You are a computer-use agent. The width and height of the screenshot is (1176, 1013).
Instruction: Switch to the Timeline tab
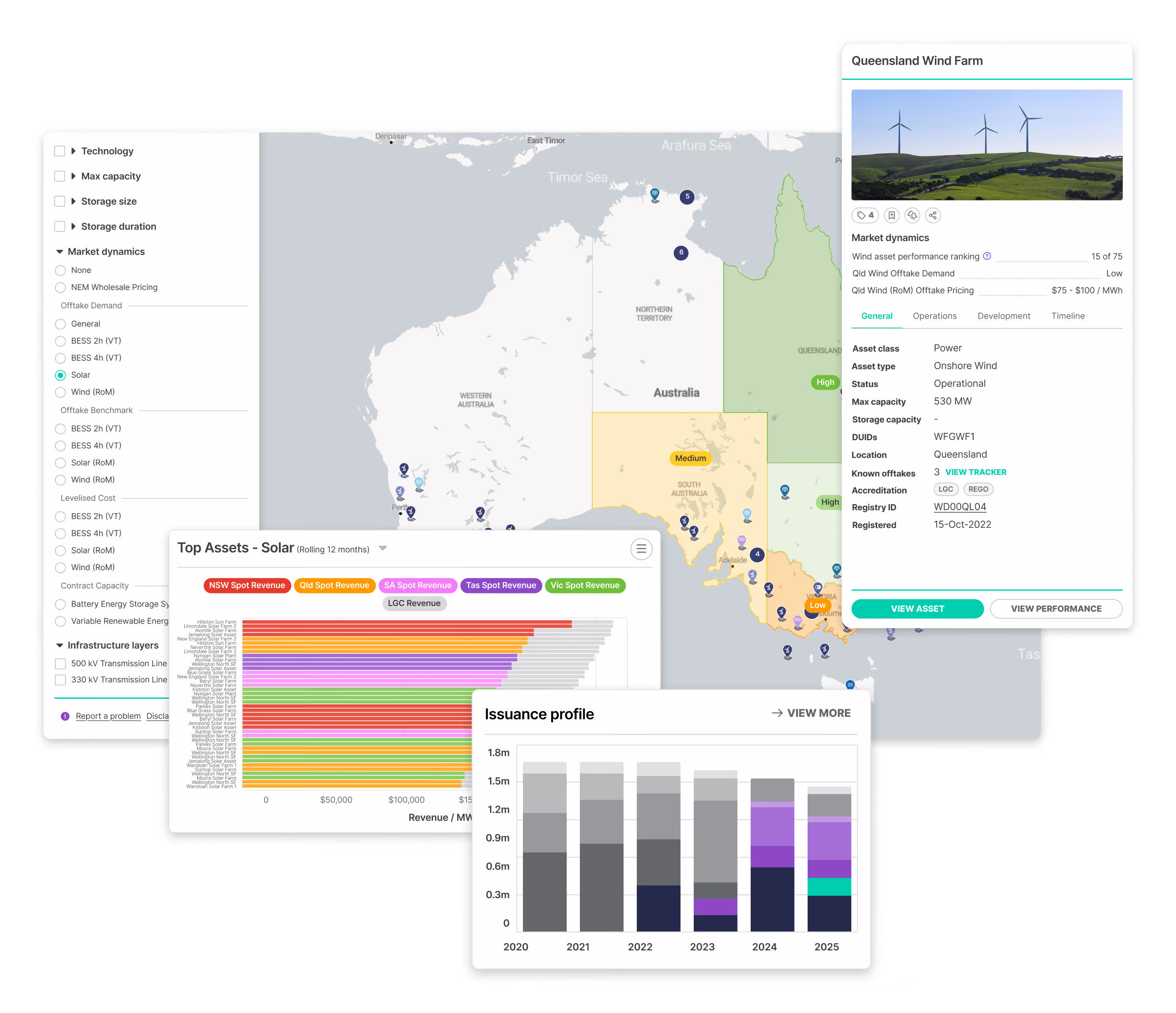point(1067,316)
